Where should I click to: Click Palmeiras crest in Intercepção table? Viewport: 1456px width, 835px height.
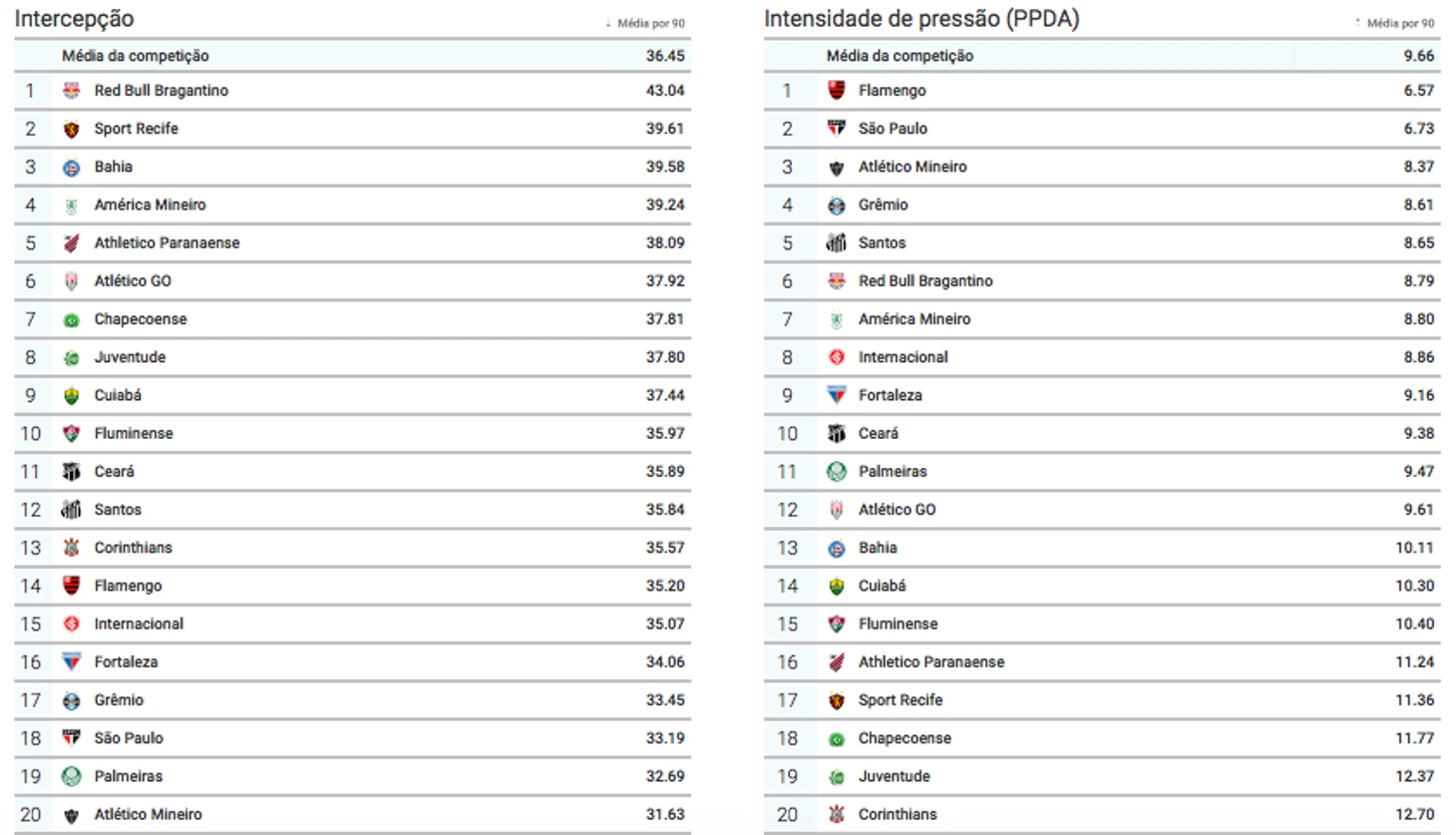(71, 776)
